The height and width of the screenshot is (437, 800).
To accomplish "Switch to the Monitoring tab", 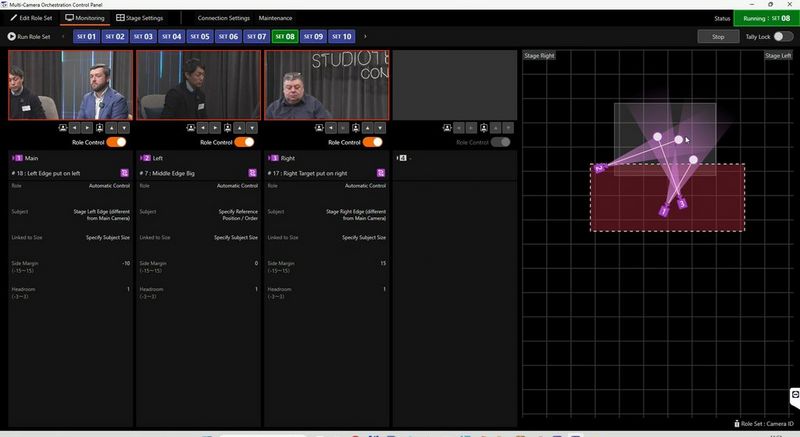I will coord(85,18).
